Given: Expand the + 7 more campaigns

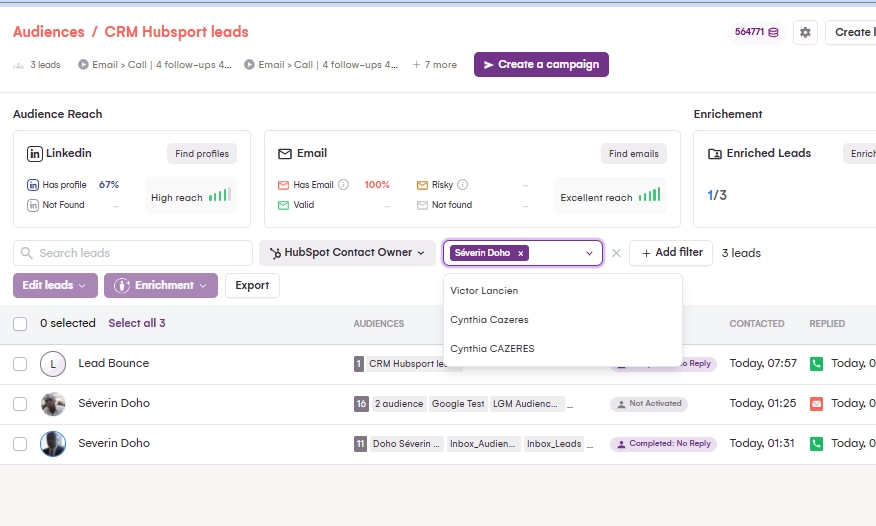Looking at the screenshot, I should click(435, 65).
